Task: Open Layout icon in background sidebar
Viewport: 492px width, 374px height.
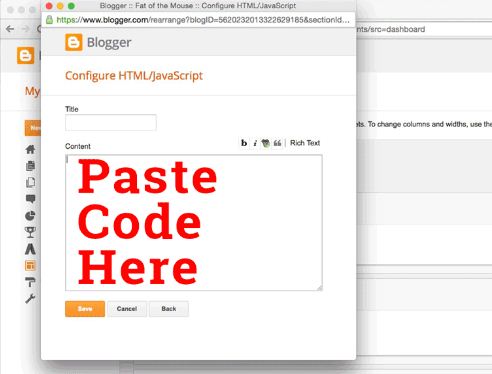Action: [30, 266]
